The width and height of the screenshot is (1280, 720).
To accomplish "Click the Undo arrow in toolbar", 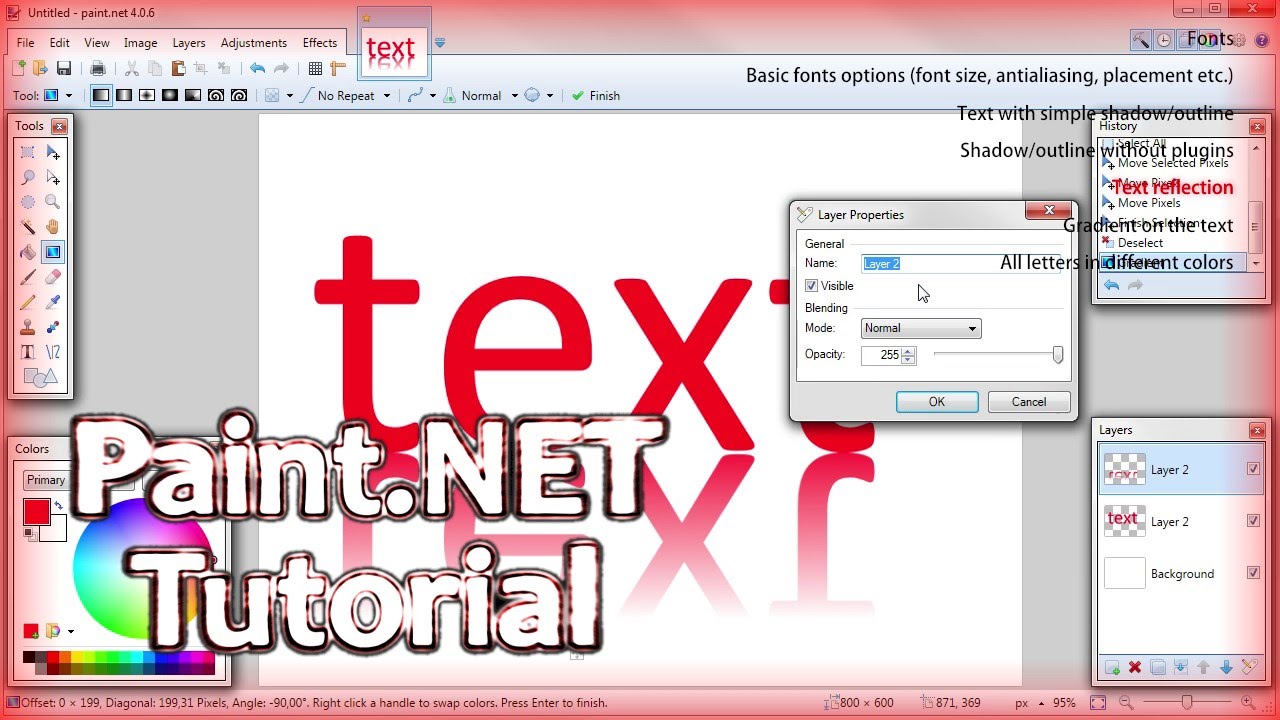I will (x=257, y=68).
